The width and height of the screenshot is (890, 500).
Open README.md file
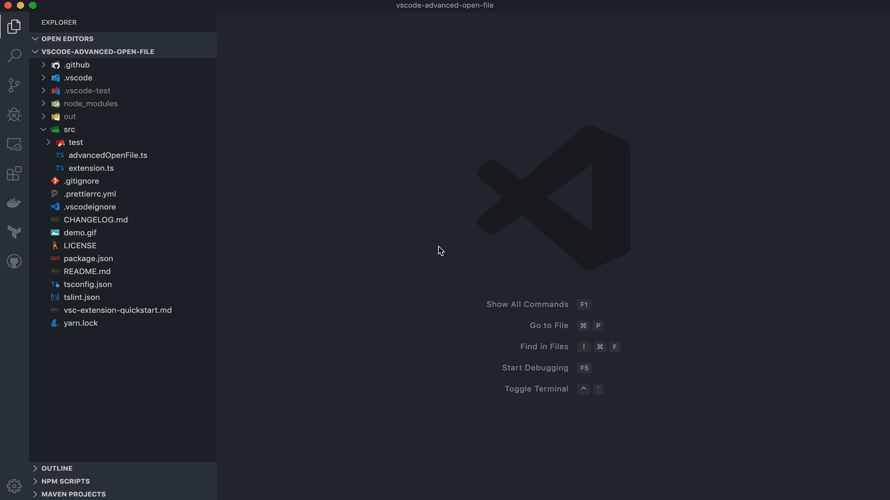coord(87,271)
